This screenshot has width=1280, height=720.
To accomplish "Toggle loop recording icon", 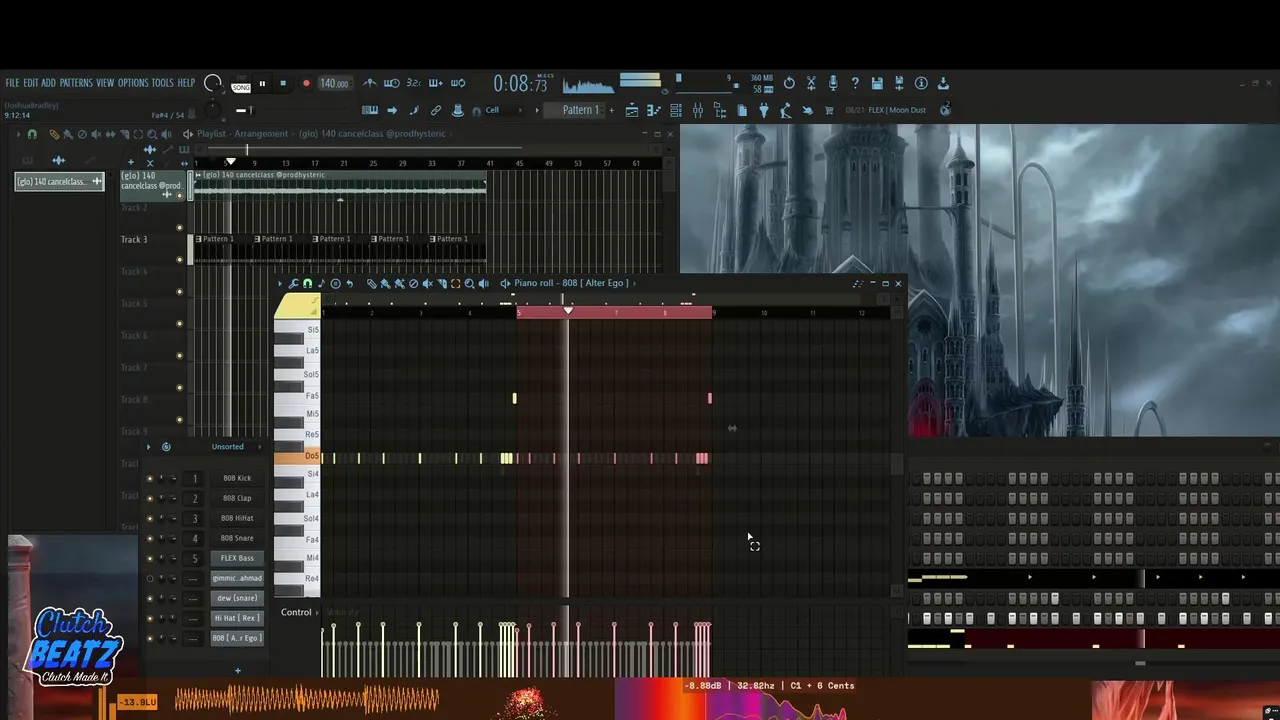I will tap(457, 83).
